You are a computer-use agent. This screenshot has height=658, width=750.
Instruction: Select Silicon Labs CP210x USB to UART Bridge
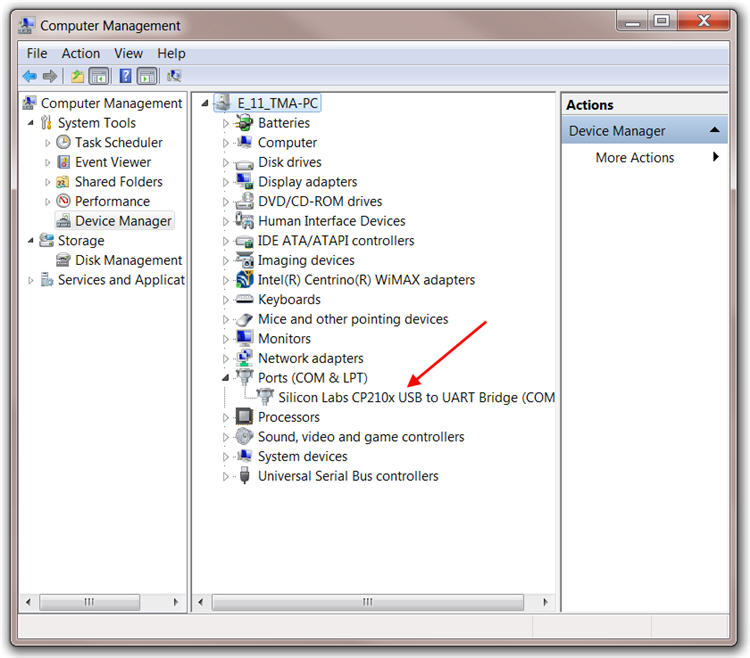click(416, 397)
